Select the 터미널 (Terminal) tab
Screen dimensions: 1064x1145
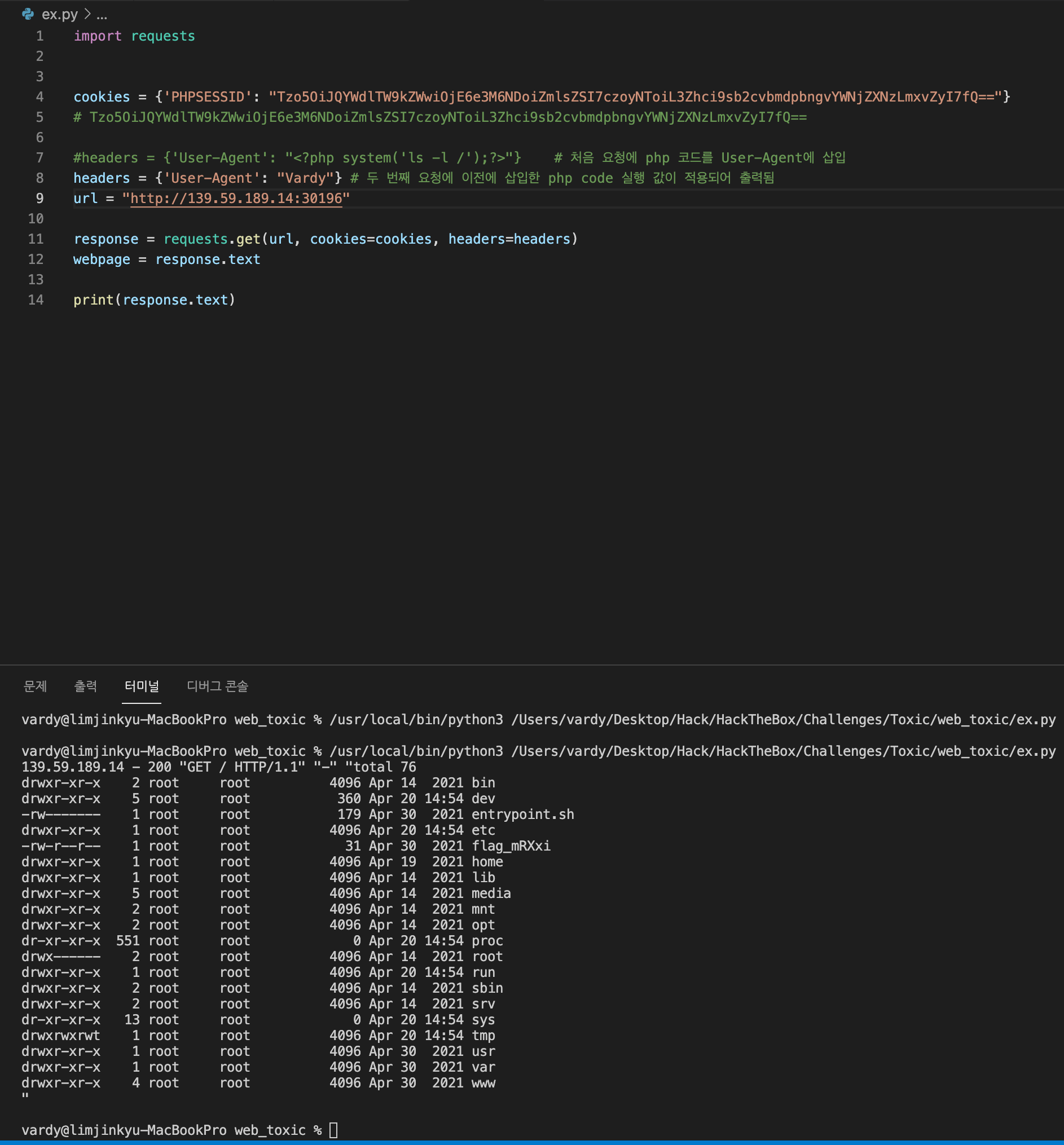142,686
